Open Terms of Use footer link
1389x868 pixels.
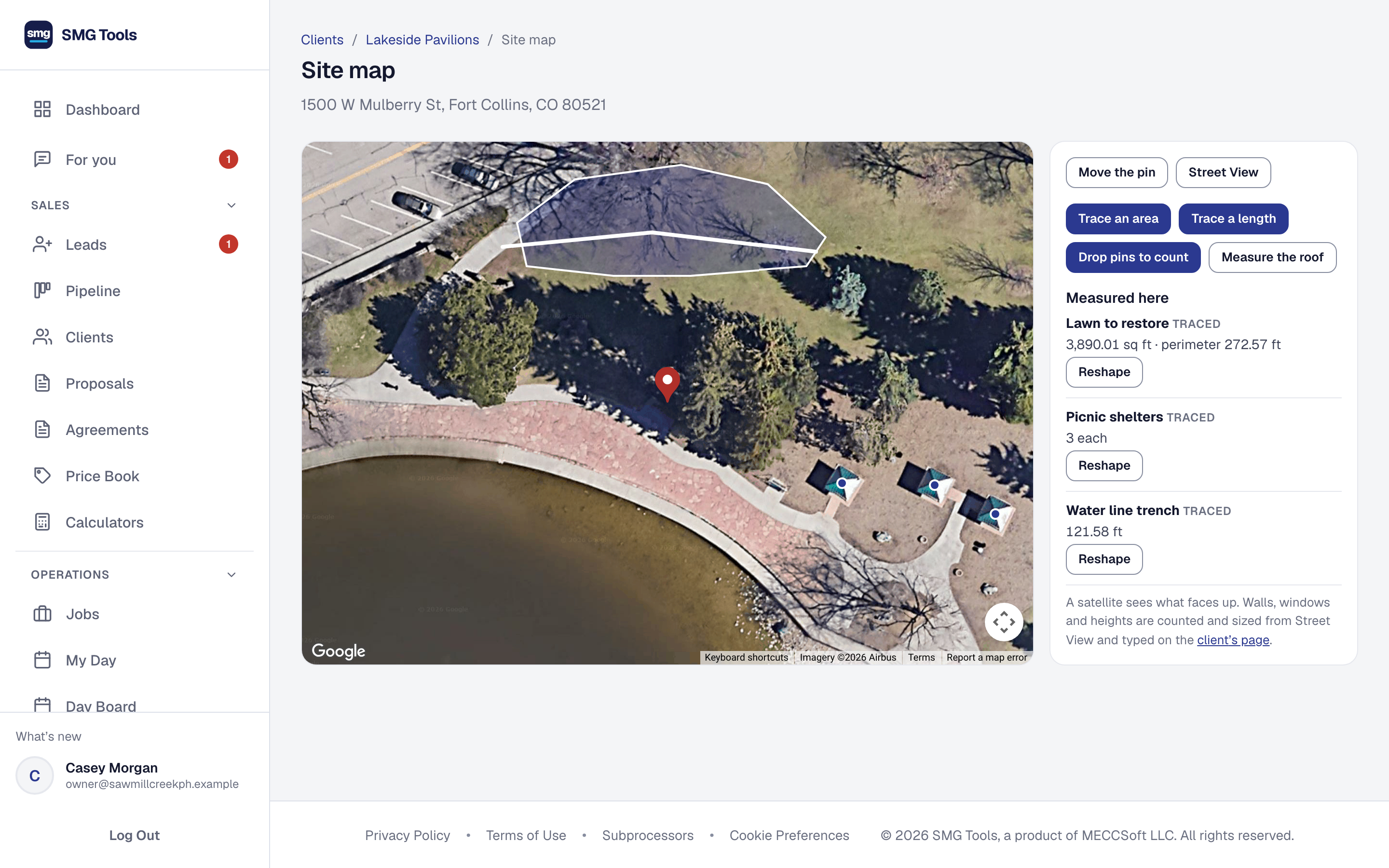tap(526, 835)
